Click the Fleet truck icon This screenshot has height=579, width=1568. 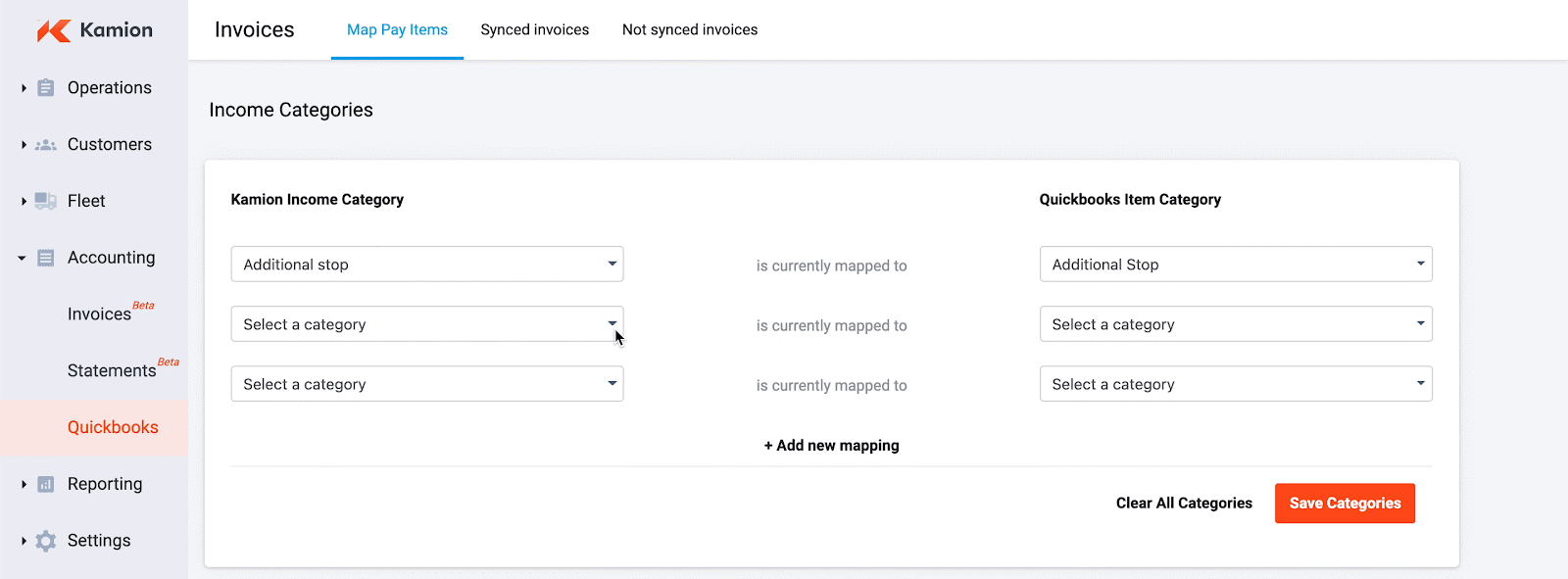tap(45, 201)
